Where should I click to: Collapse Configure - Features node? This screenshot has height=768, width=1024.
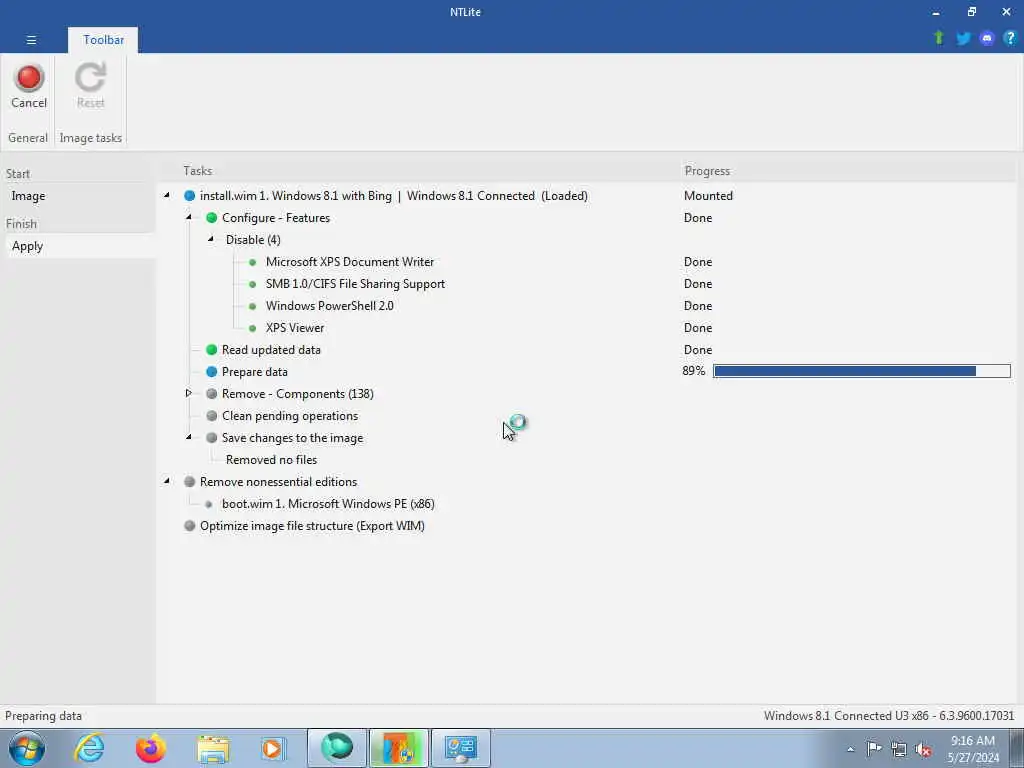[x=189, y=217]
